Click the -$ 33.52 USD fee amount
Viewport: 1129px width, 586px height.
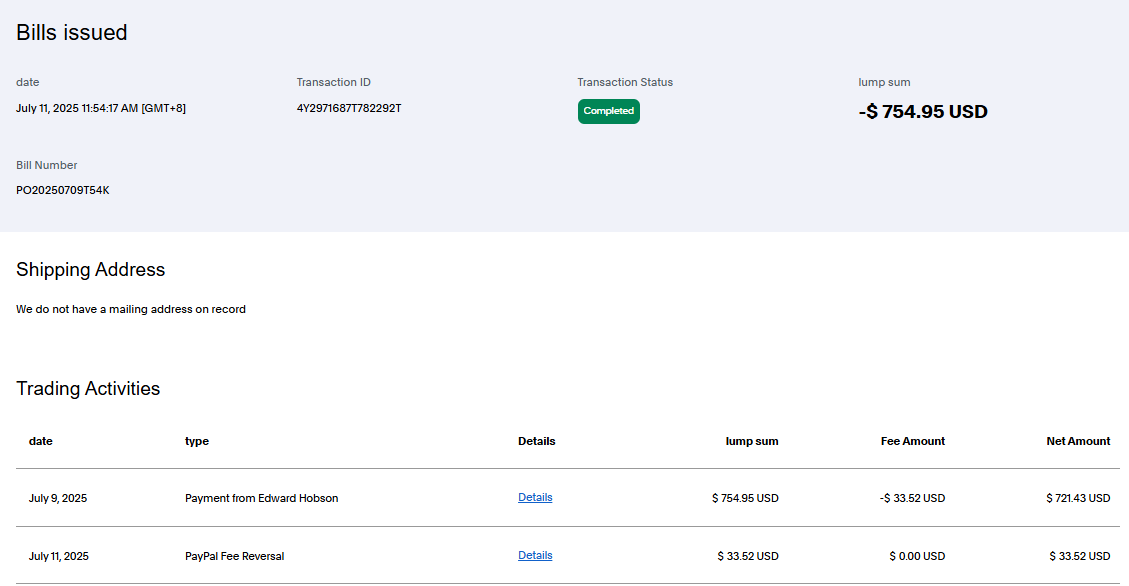pyautogui.click(x=912, y=498)
